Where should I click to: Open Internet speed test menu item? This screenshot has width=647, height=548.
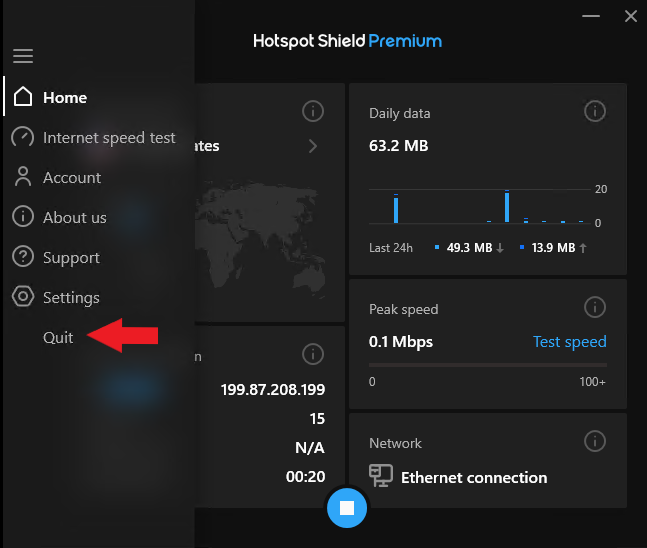coord(109,138)
